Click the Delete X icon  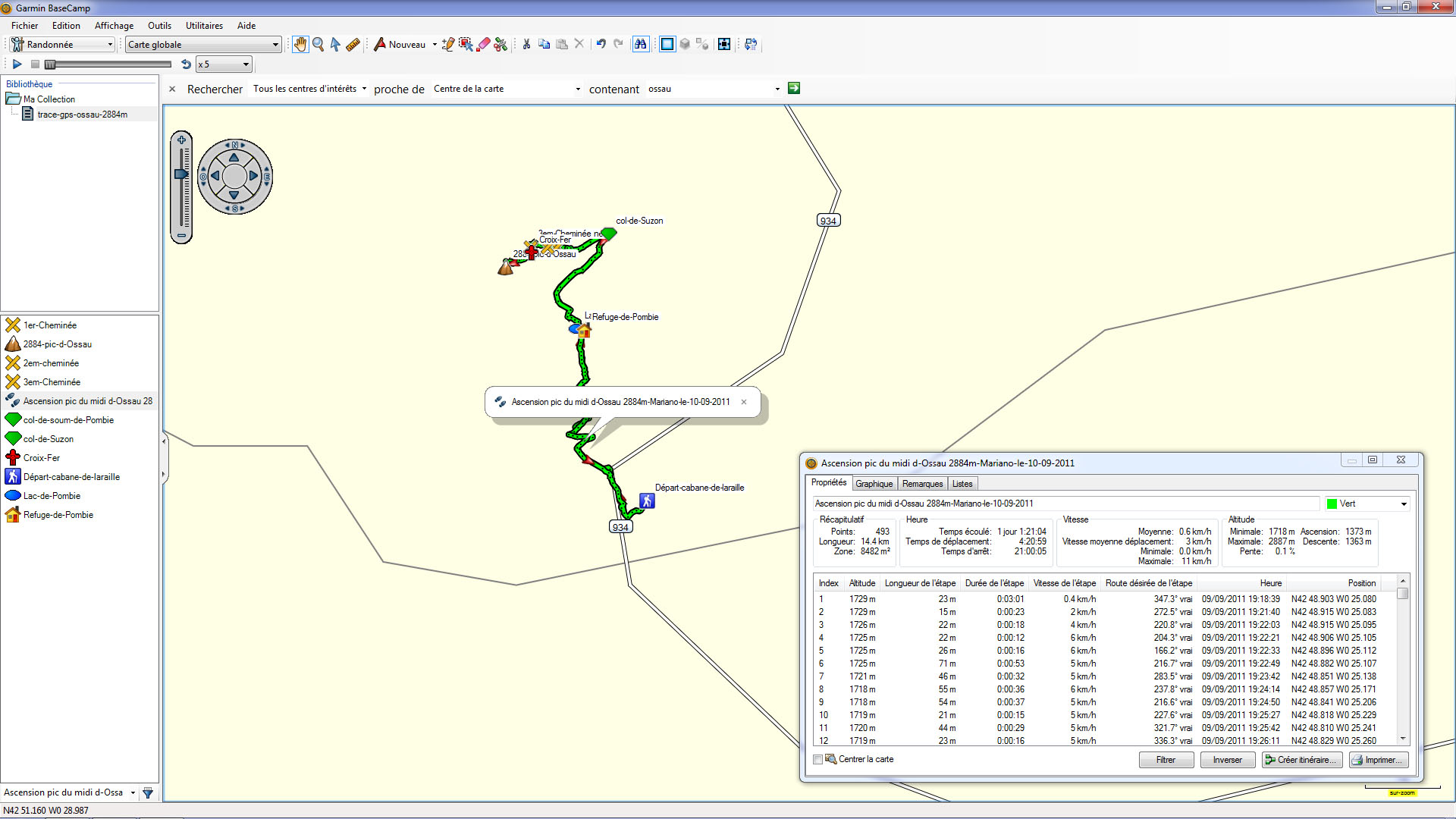(579, 44)
